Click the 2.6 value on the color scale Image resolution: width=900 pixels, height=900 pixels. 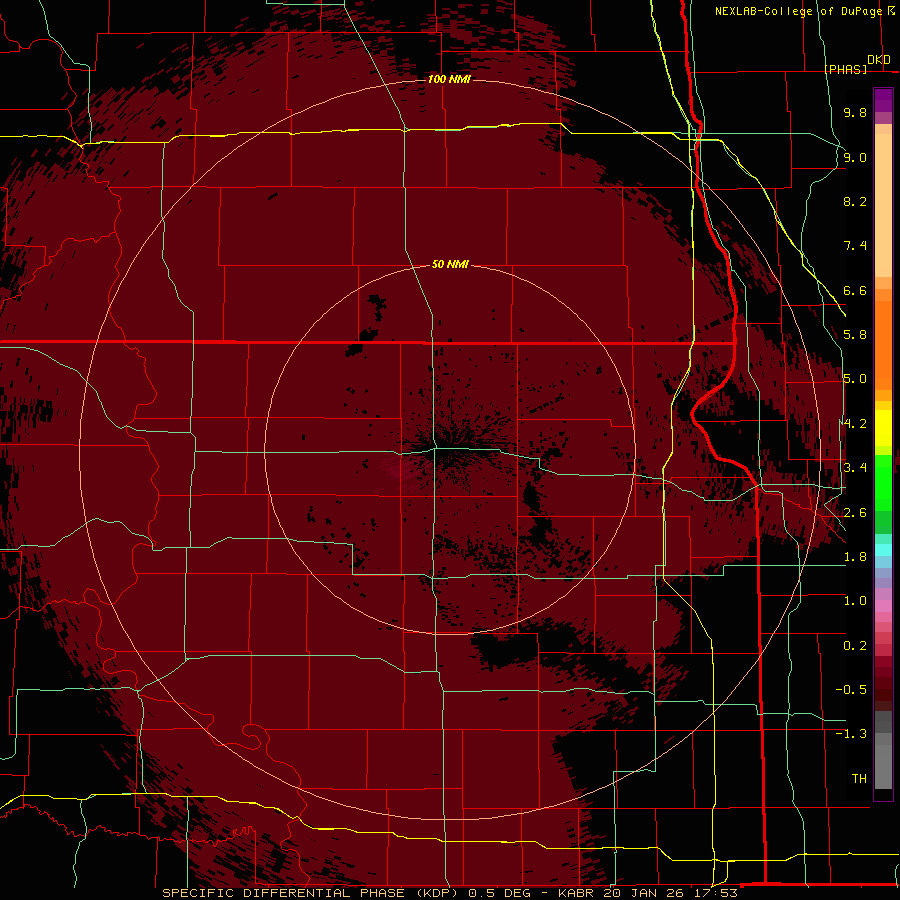tap(855, 513)
